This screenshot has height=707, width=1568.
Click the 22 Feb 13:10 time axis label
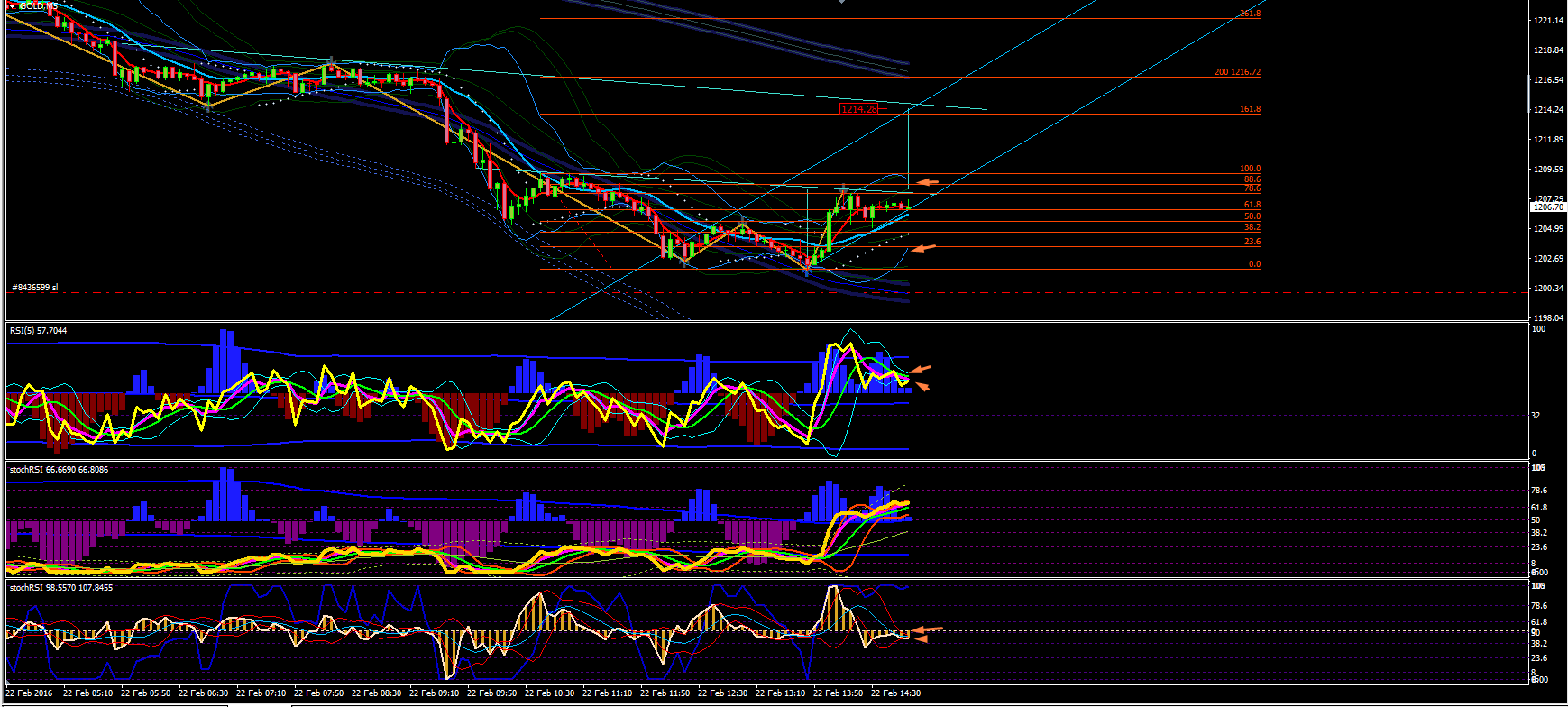point(781,693)
